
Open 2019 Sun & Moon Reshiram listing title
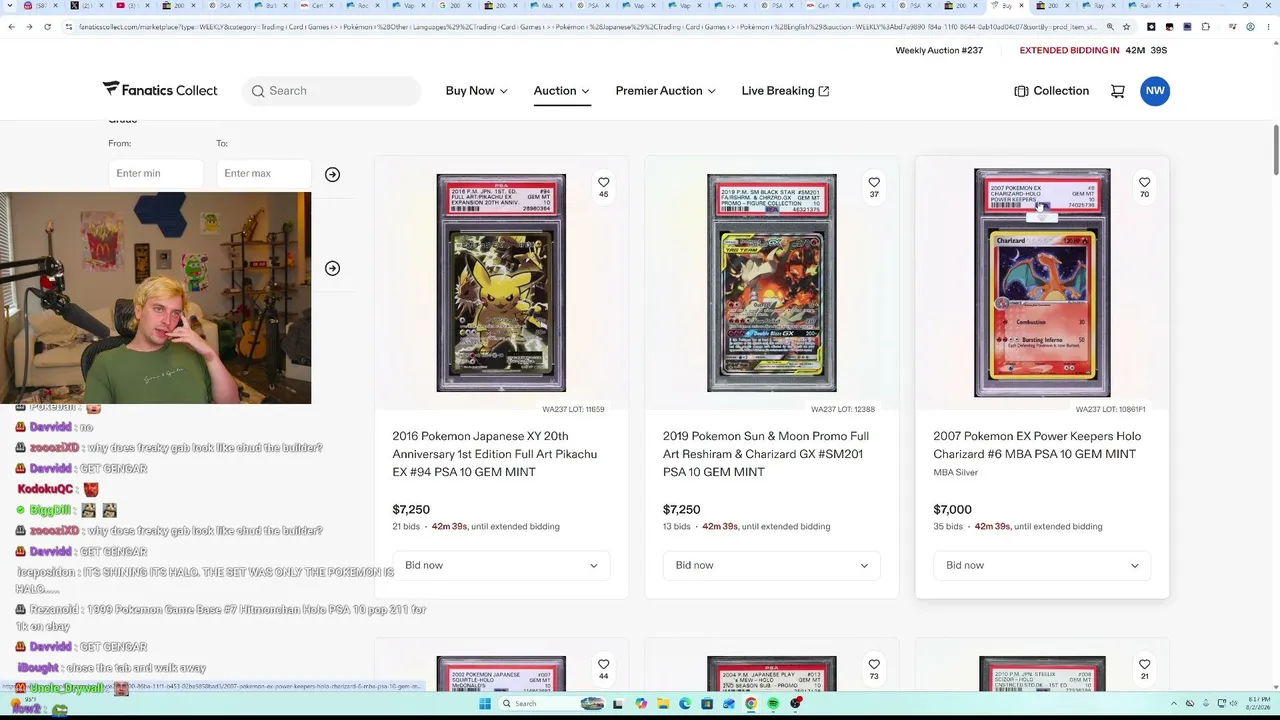coord(766,454)
